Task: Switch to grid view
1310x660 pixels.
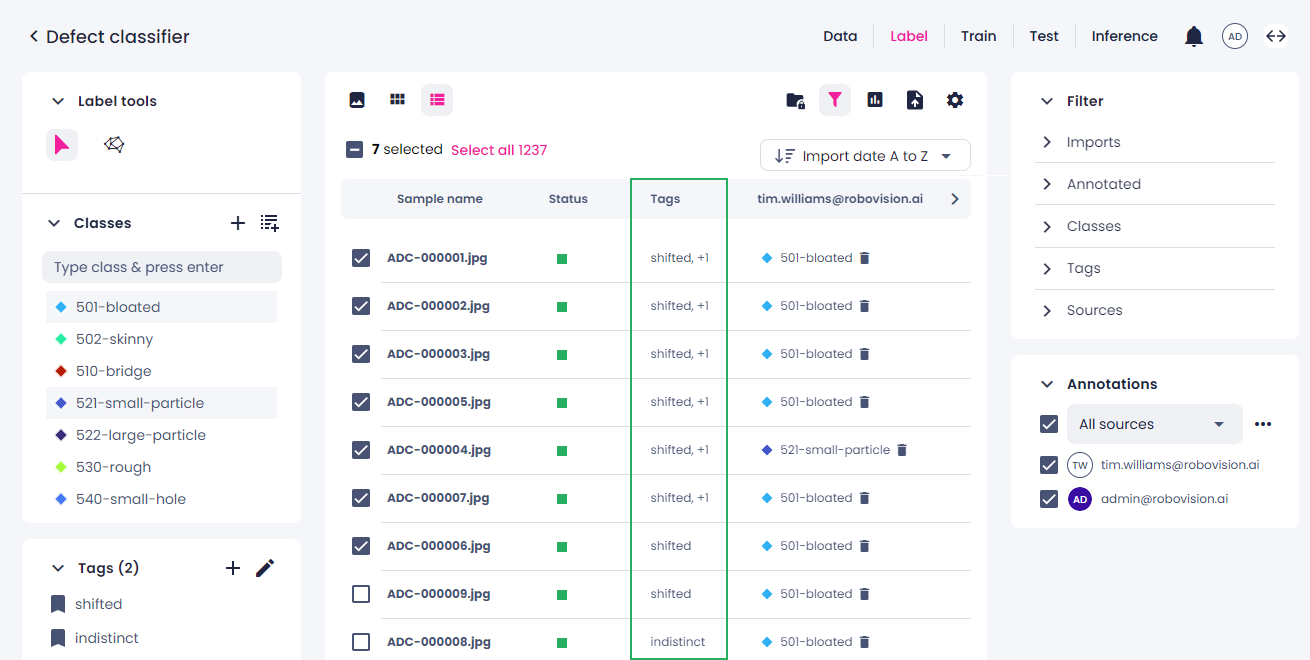Action: 397,100
